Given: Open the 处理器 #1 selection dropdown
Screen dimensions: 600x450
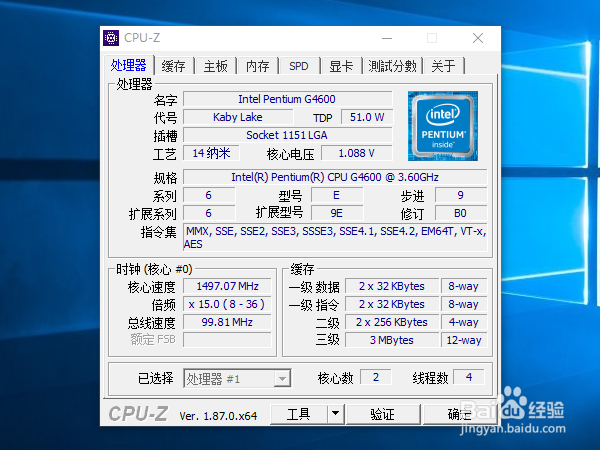Looking at the screenshot, I should (x=237, y=378).
